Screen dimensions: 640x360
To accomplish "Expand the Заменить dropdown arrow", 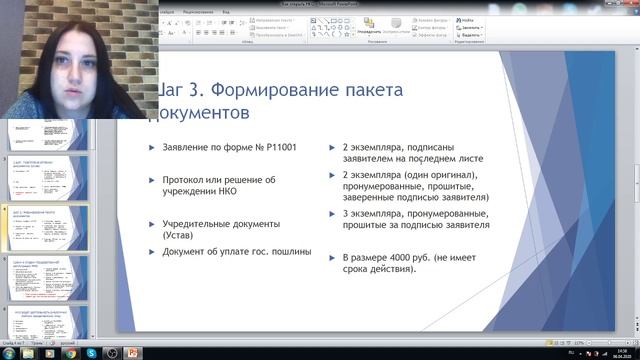I will (482, 28).
